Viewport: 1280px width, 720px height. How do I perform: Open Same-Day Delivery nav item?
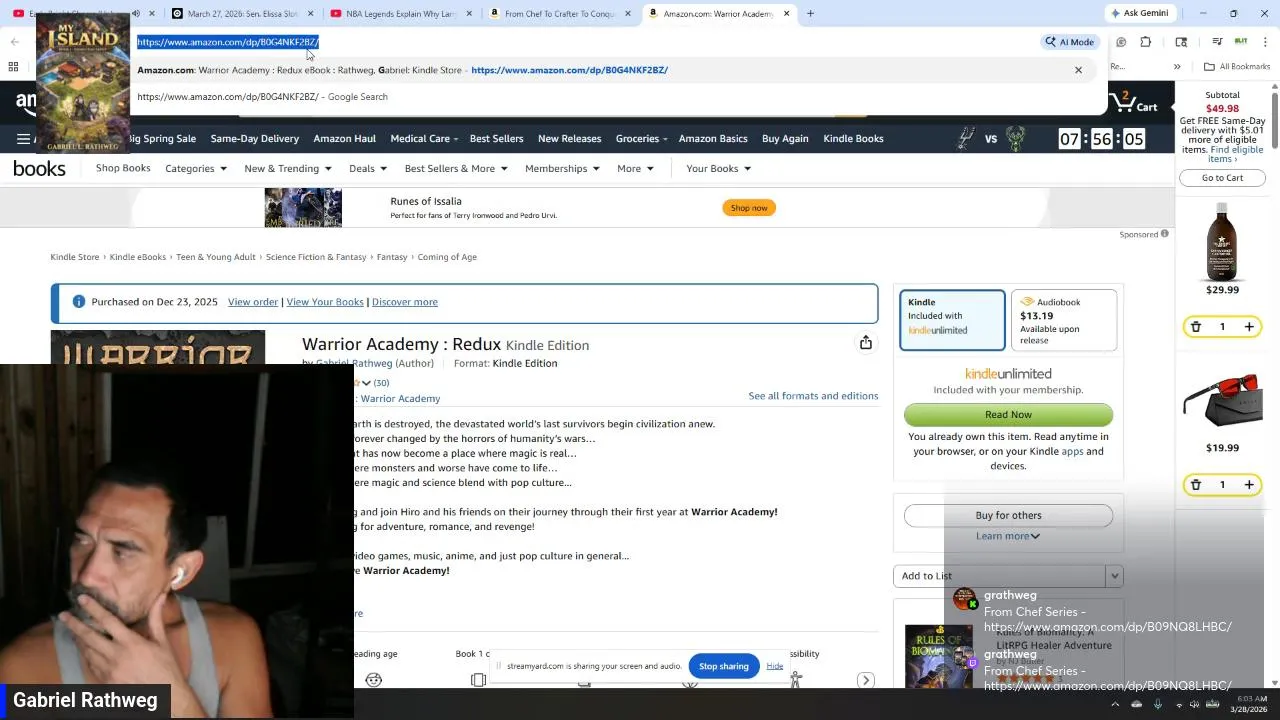click(x=255, y=139)
